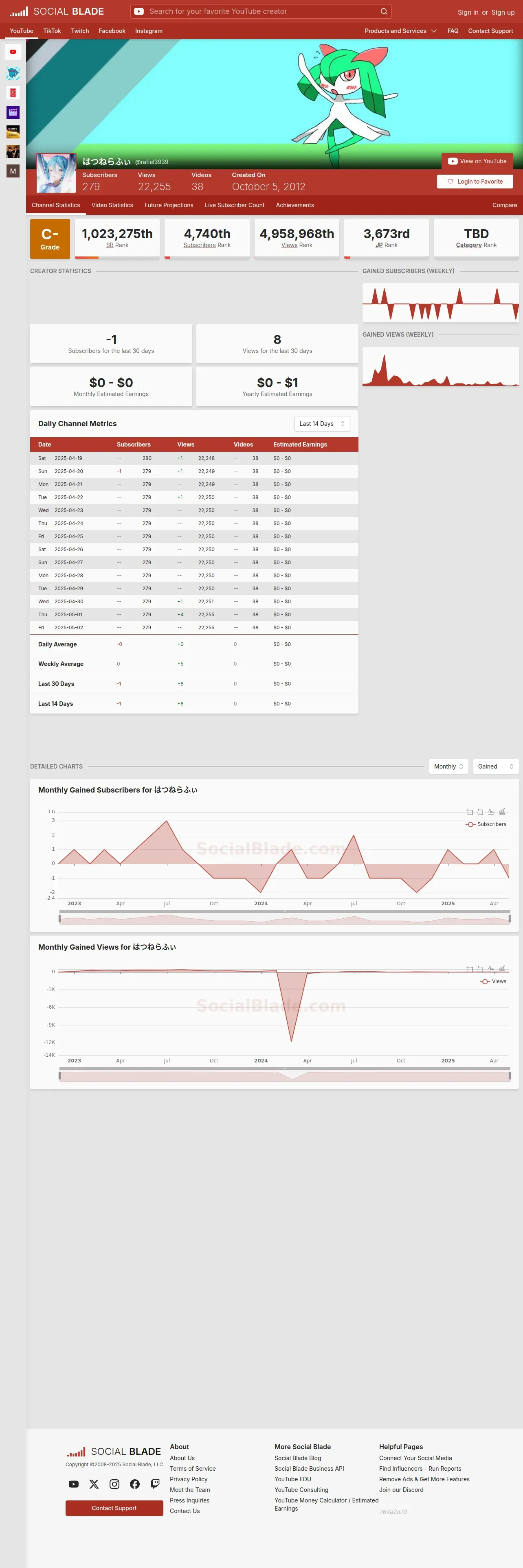Open the MrBeast channel sidebar thumbnail
This screenshot has width=523, height=1568.
click(x=13, y=73)
